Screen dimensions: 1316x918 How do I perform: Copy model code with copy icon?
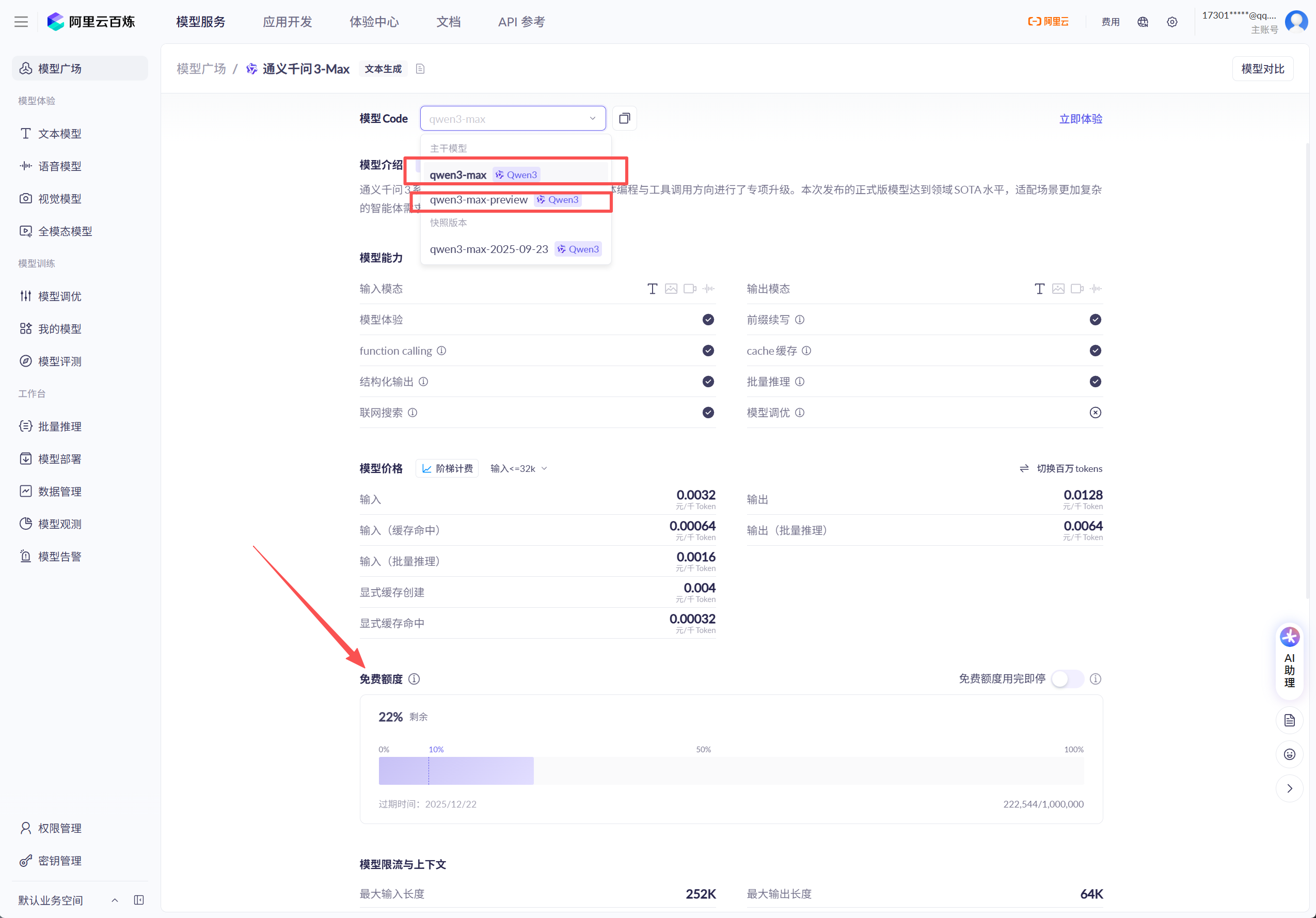pos(624,119)
